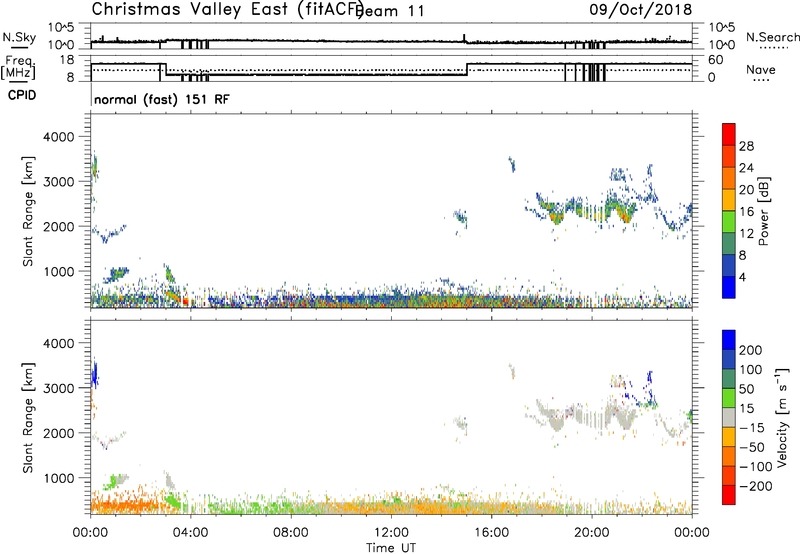This screenshot has width=800, height=554.
Task: Click the Slant Range label of velocity panel
Action: pyautogui.click(x=28, y=418)
